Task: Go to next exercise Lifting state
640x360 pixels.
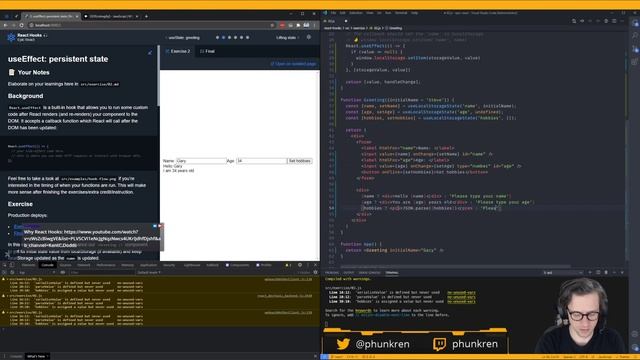Action: (x=288, y=38)
